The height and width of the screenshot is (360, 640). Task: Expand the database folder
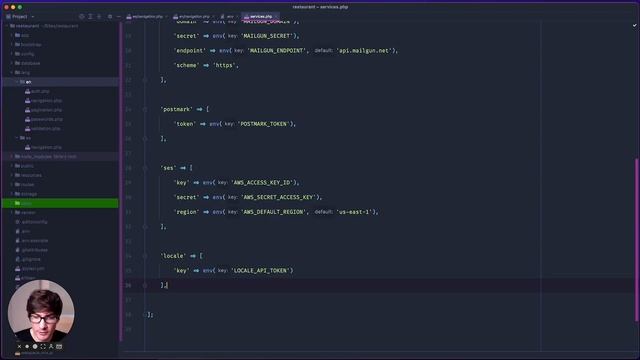pos(12,63)
